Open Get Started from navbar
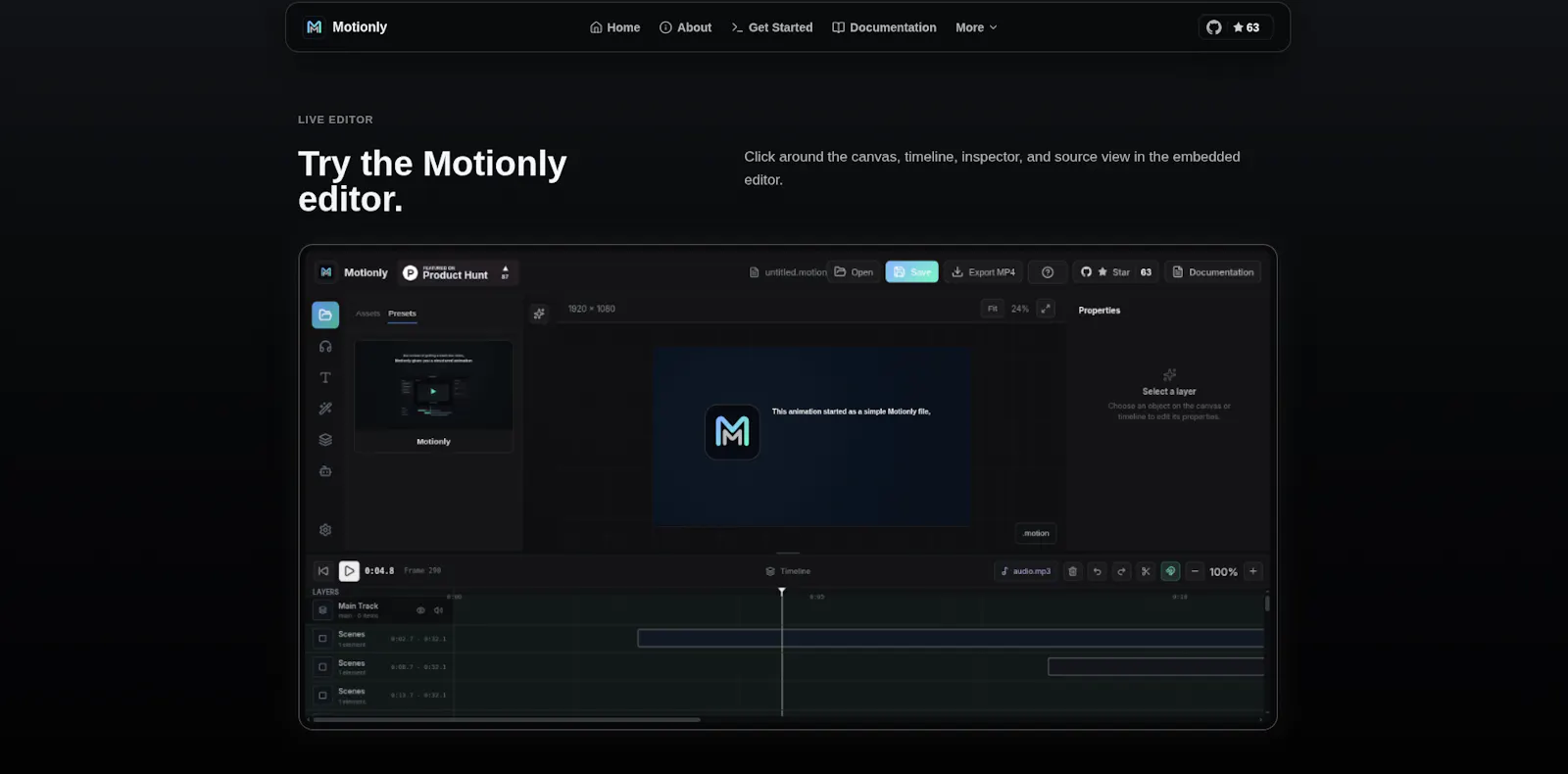 click(771, 27)
